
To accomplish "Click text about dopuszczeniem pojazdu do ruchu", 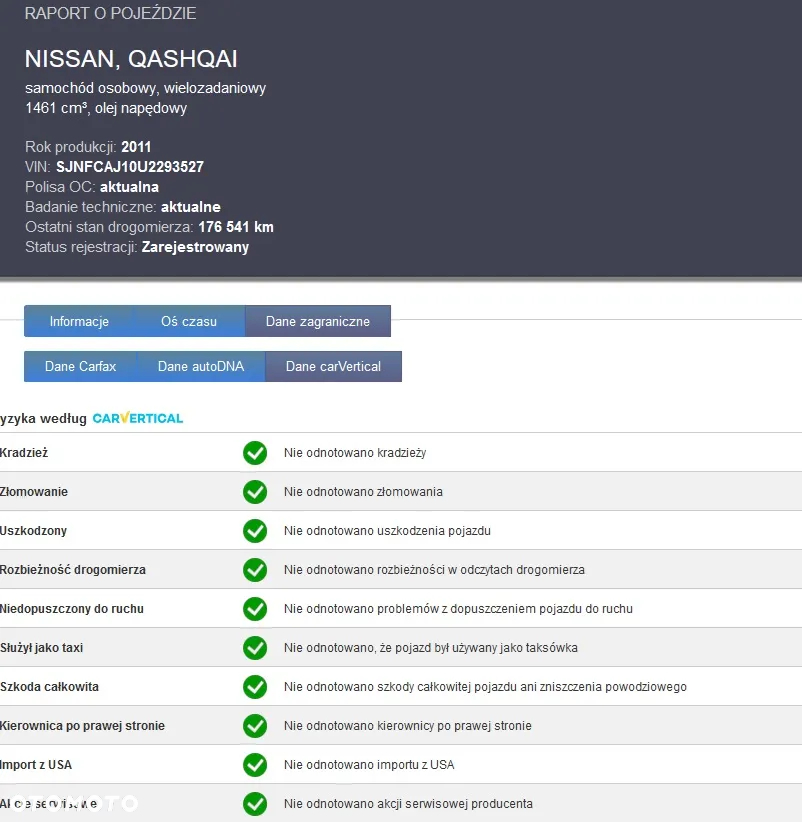I will [x=458, y=609].
